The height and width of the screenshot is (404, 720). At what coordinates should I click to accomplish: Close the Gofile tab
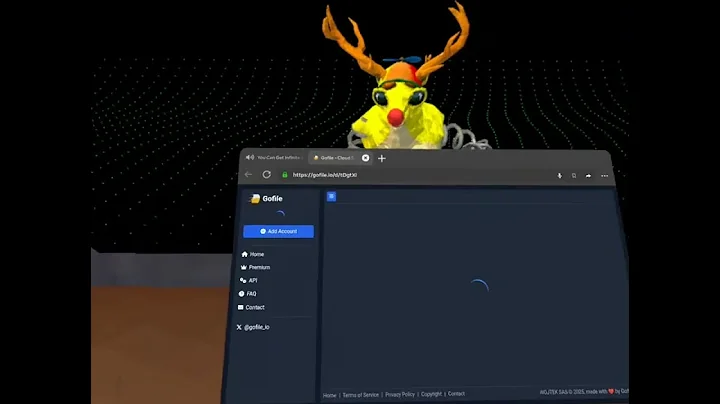point(366,158)
